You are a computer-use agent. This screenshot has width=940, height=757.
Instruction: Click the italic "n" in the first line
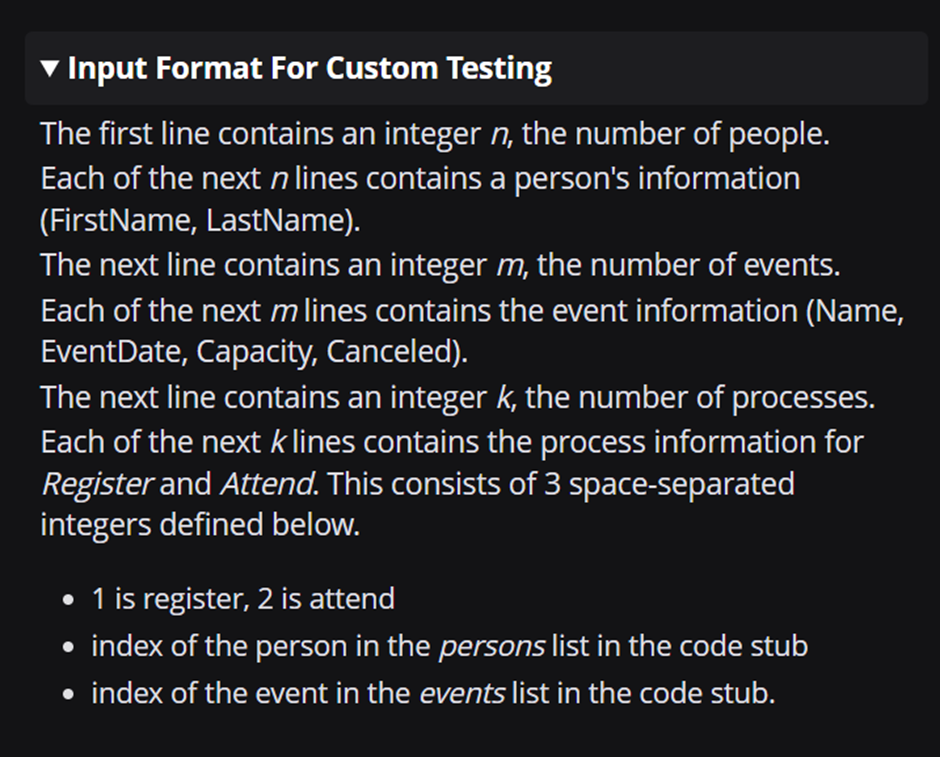498,134
